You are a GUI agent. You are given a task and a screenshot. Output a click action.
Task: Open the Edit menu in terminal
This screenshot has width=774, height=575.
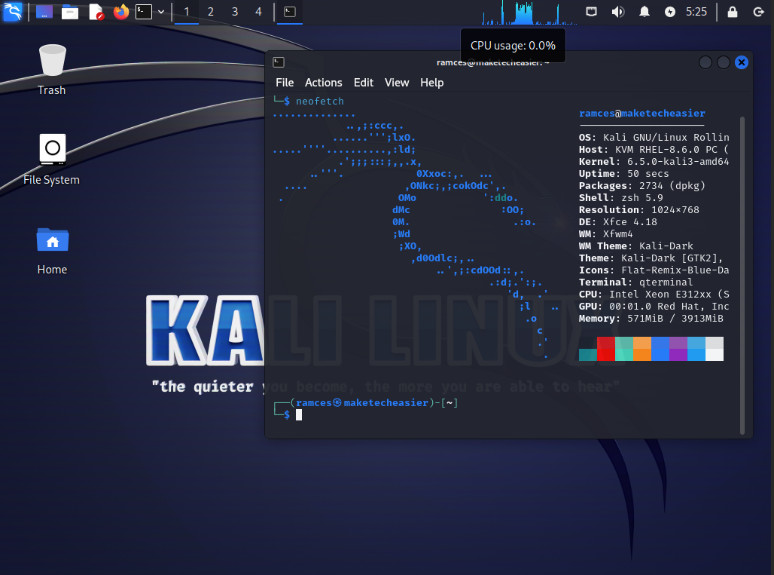click(363, 82)
